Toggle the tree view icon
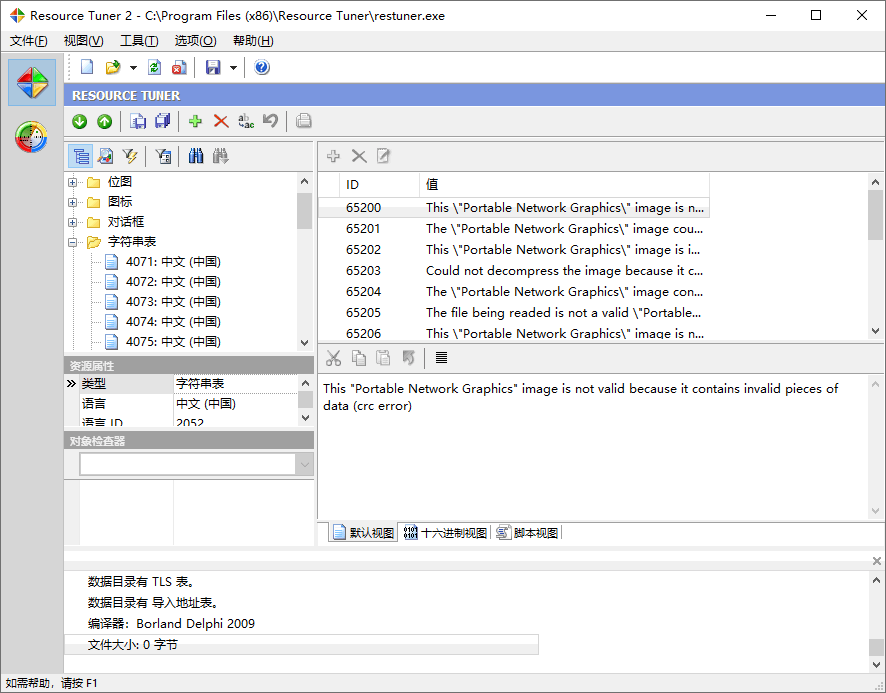886x693 pixels. pos(81,156)
